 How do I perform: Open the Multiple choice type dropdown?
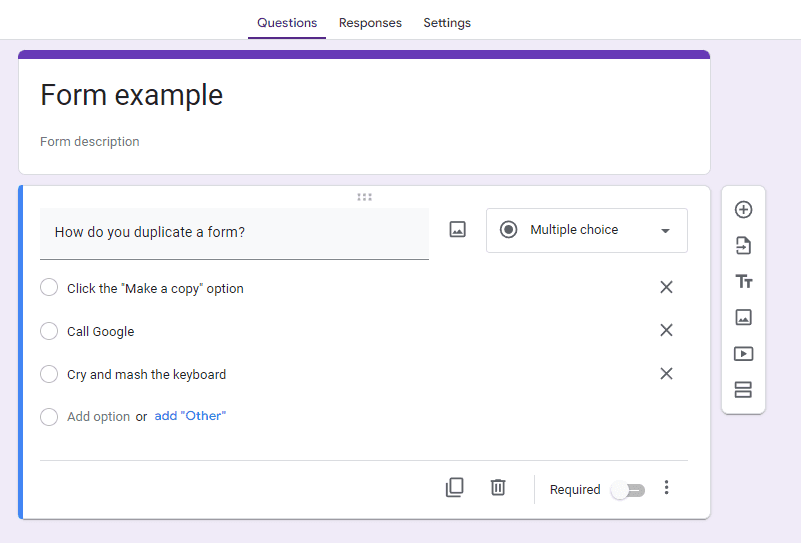(x=586, y=230)
